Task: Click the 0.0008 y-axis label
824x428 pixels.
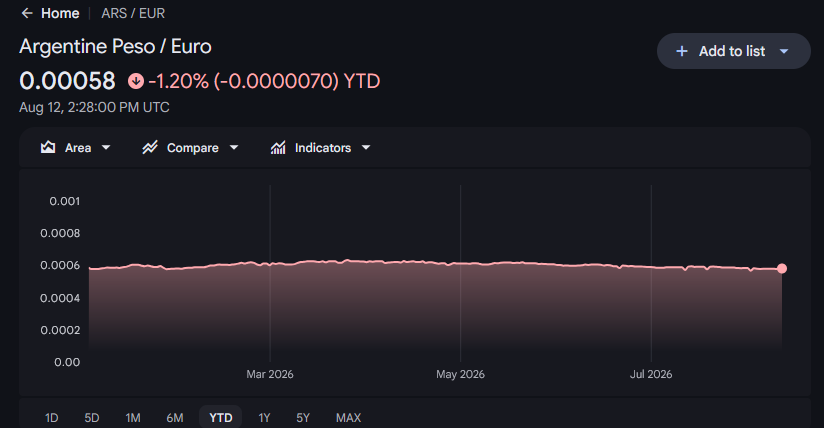Action: [x=60, y=233]
